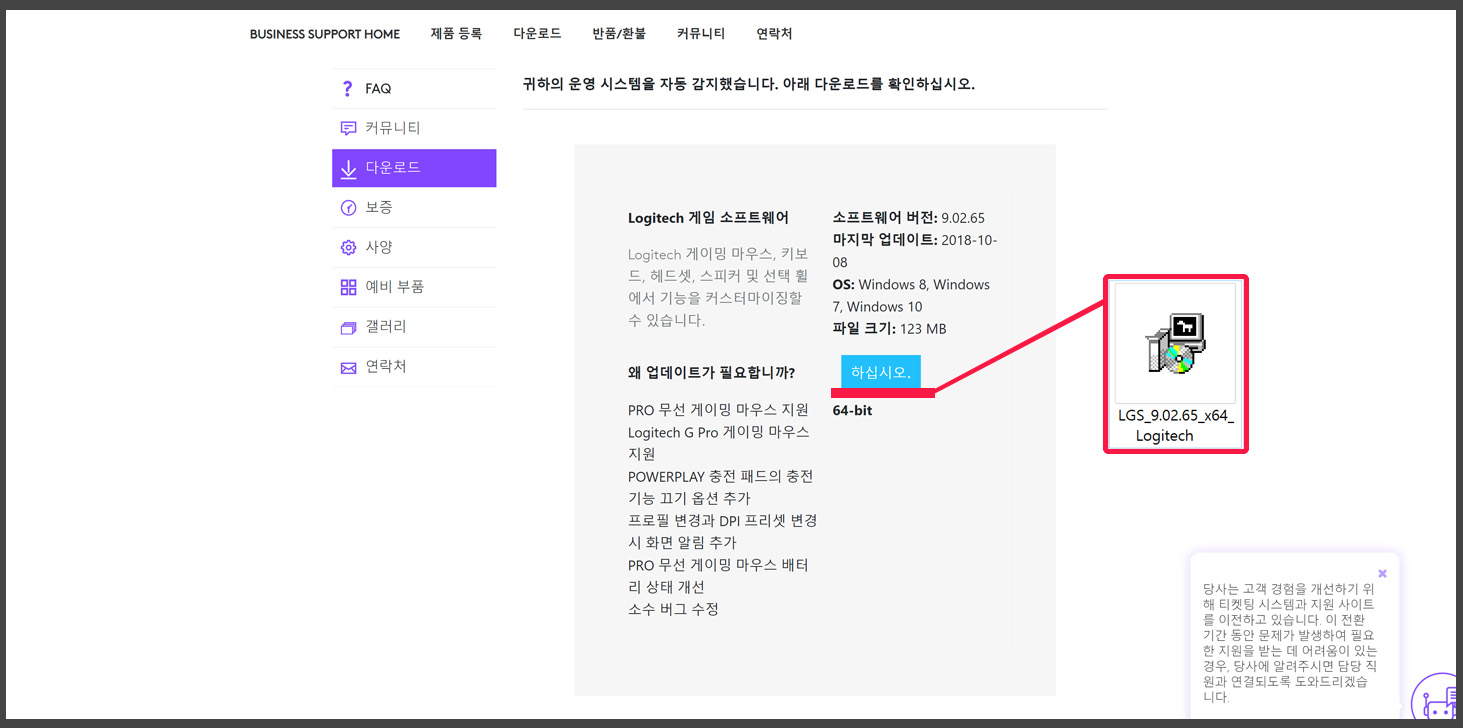The height and width of the screenshot is (728, 1463).
Task: Click the 마지막 업데이트 date text
Action: 915,251
